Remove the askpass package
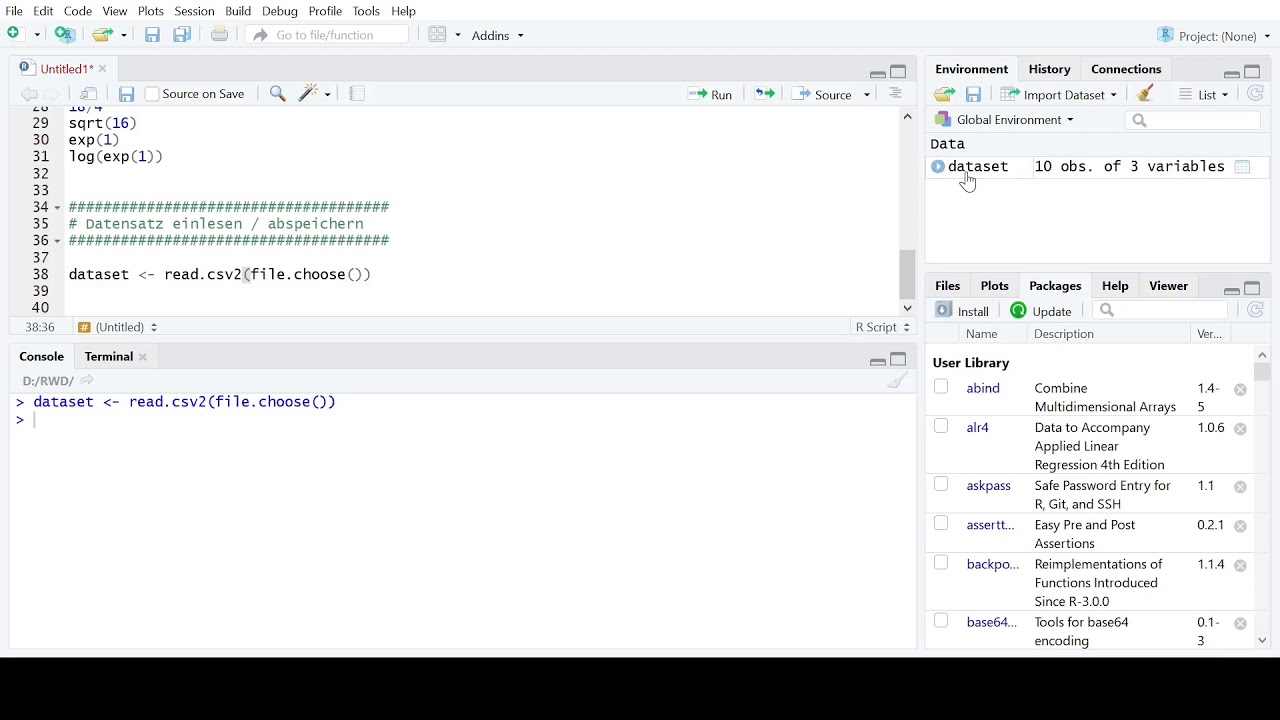1280x720 pixels. tap(1240, 487)
